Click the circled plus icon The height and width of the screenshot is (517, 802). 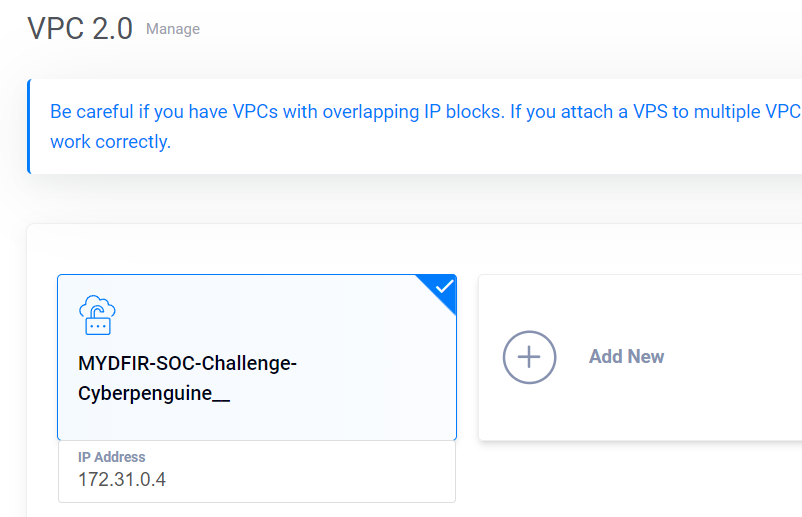tap(529, 357)
